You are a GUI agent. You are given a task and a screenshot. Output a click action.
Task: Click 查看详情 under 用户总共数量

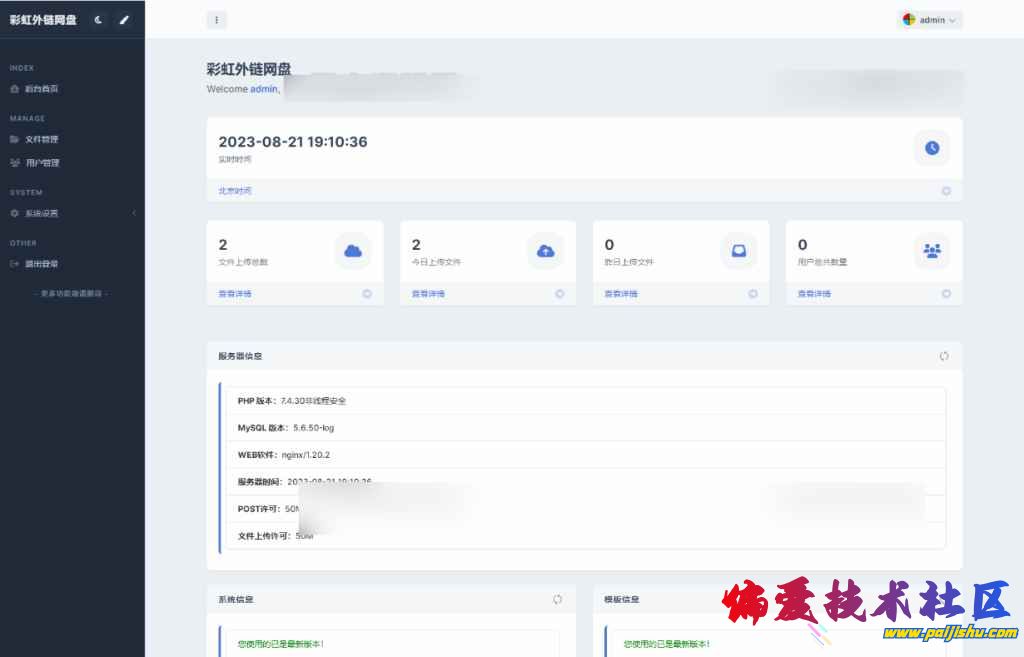click(x=814, y=294)
